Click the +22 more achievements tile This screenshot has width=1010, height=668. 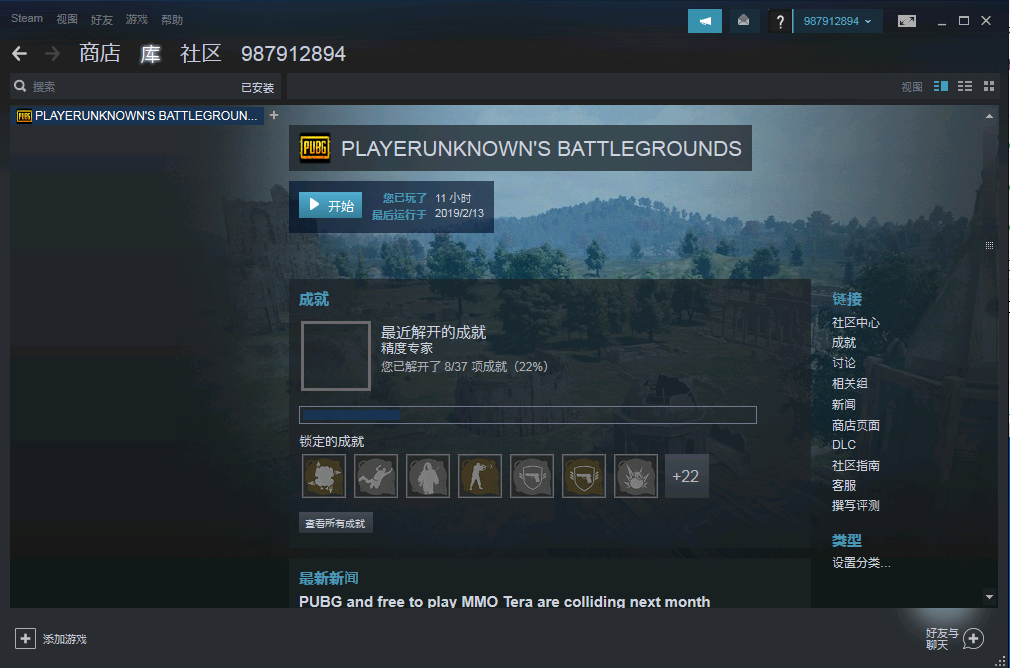point(687,476)
